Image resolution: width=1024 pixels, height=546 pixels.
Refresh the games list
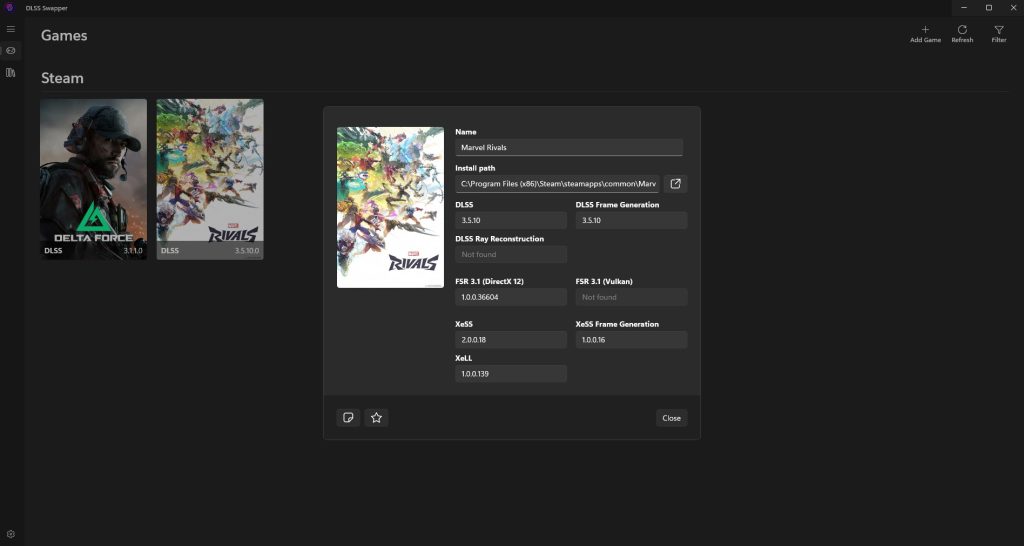click(x=962, y=33)
